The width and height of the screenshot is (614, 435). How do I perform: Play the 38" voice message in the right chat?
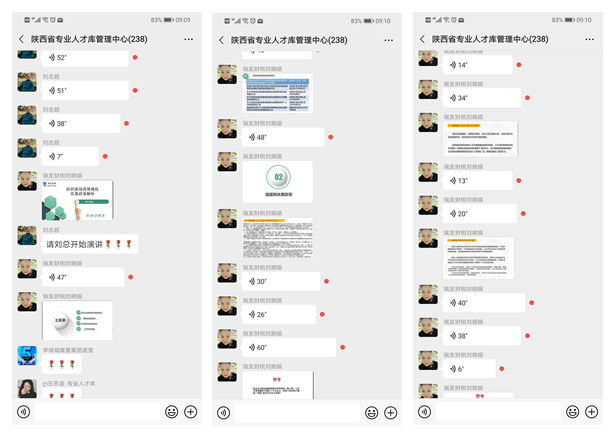482,336
